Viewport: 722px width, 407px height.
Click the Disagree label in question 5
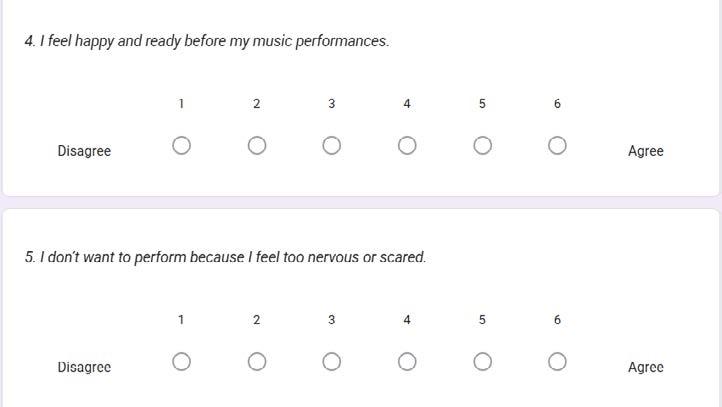point(84,367)
